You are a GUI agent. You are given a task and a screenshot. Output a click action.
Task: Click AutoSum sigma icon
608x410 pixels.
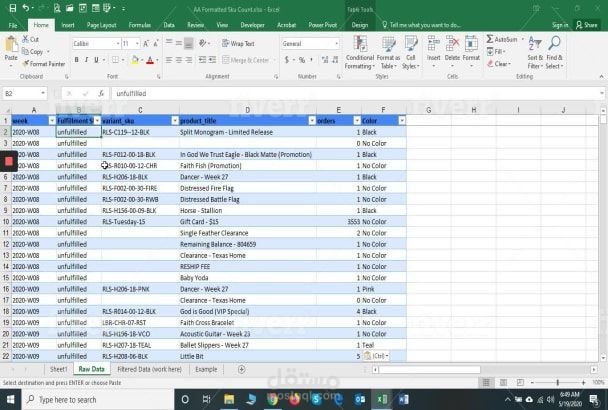490,39
